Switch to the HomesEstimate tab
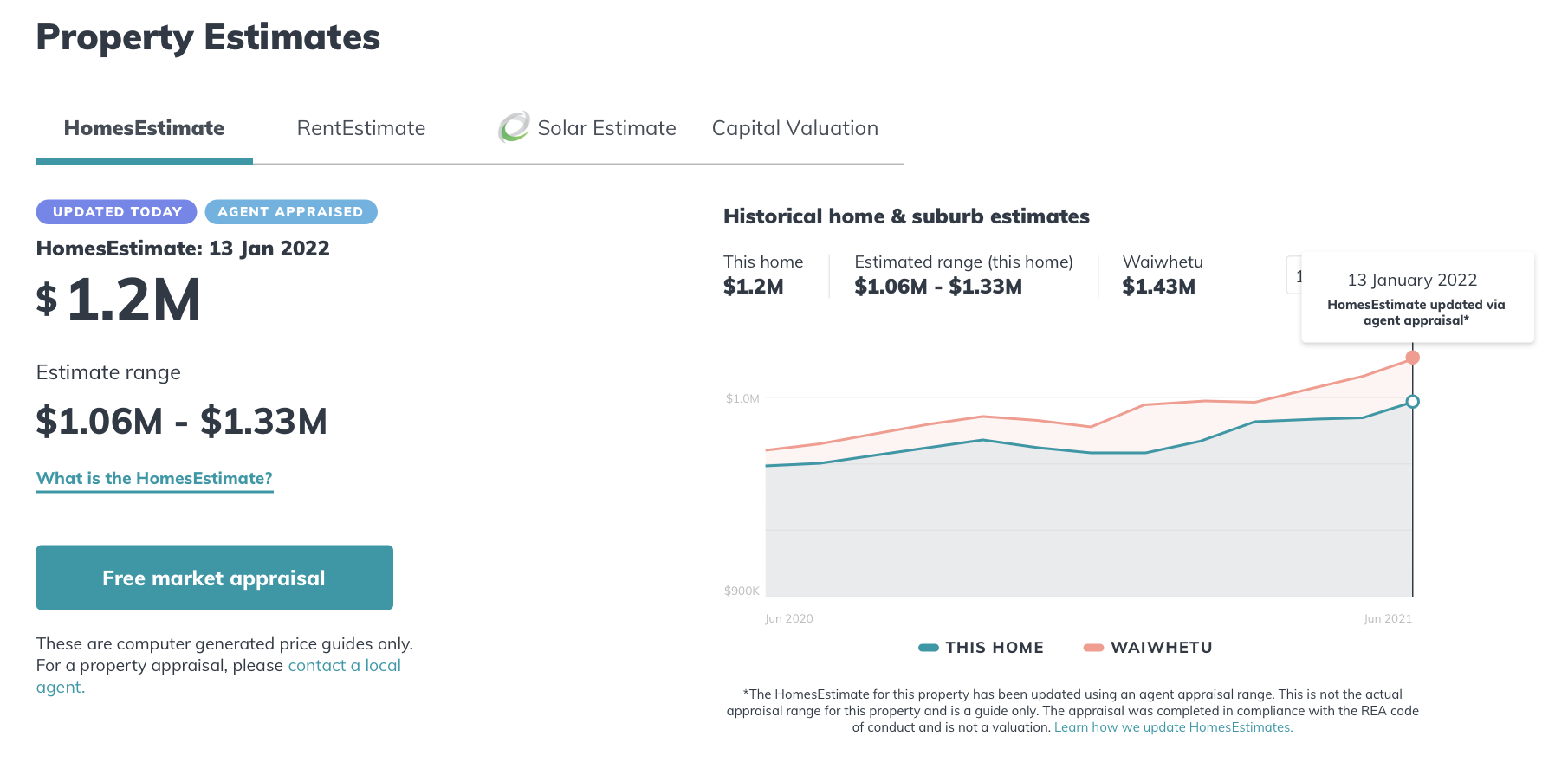Screen dimensions: 1568x762 (x=144, y=128)
